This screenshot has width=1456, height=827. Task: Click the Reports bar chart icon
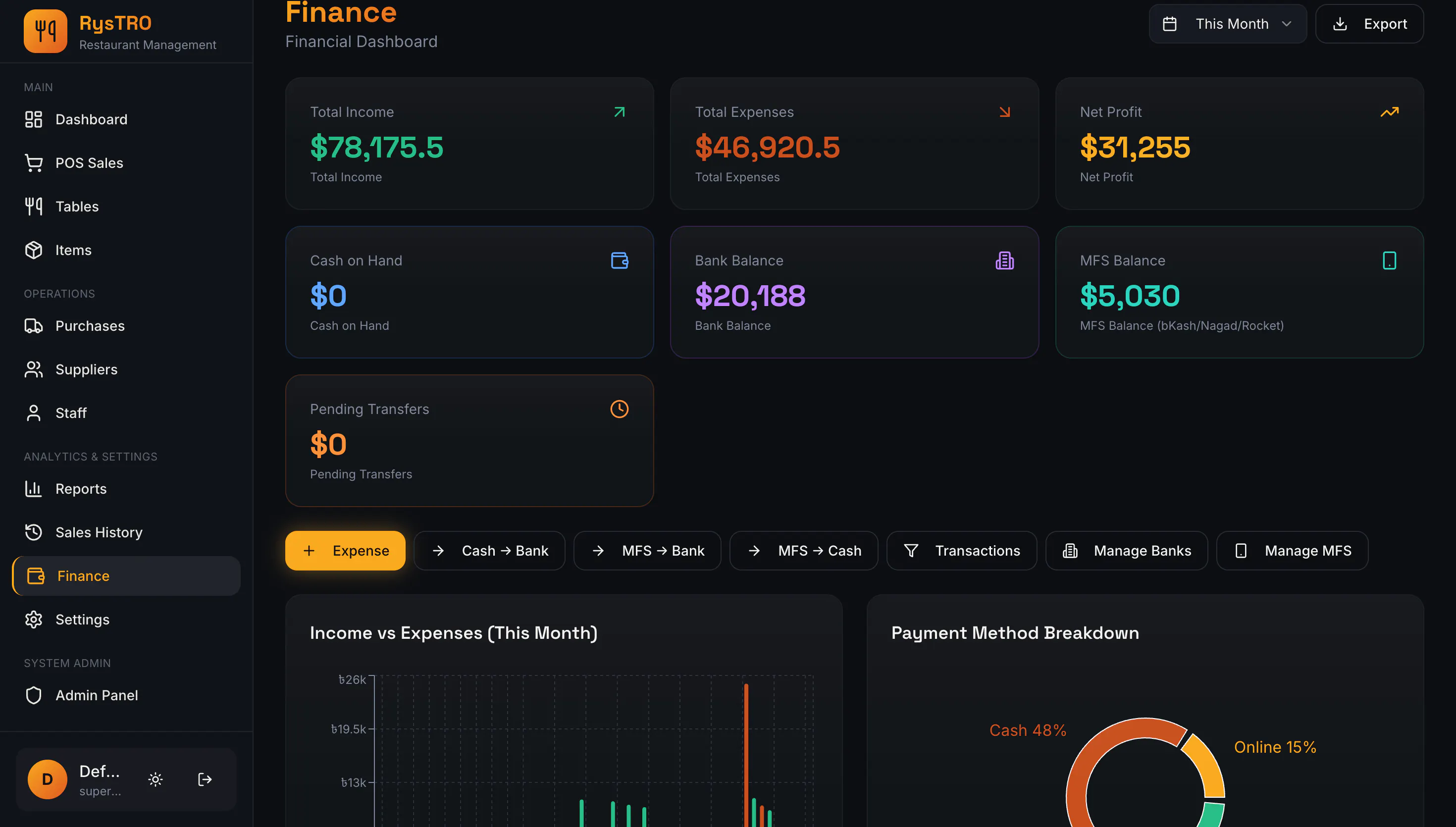click(34, 488)
